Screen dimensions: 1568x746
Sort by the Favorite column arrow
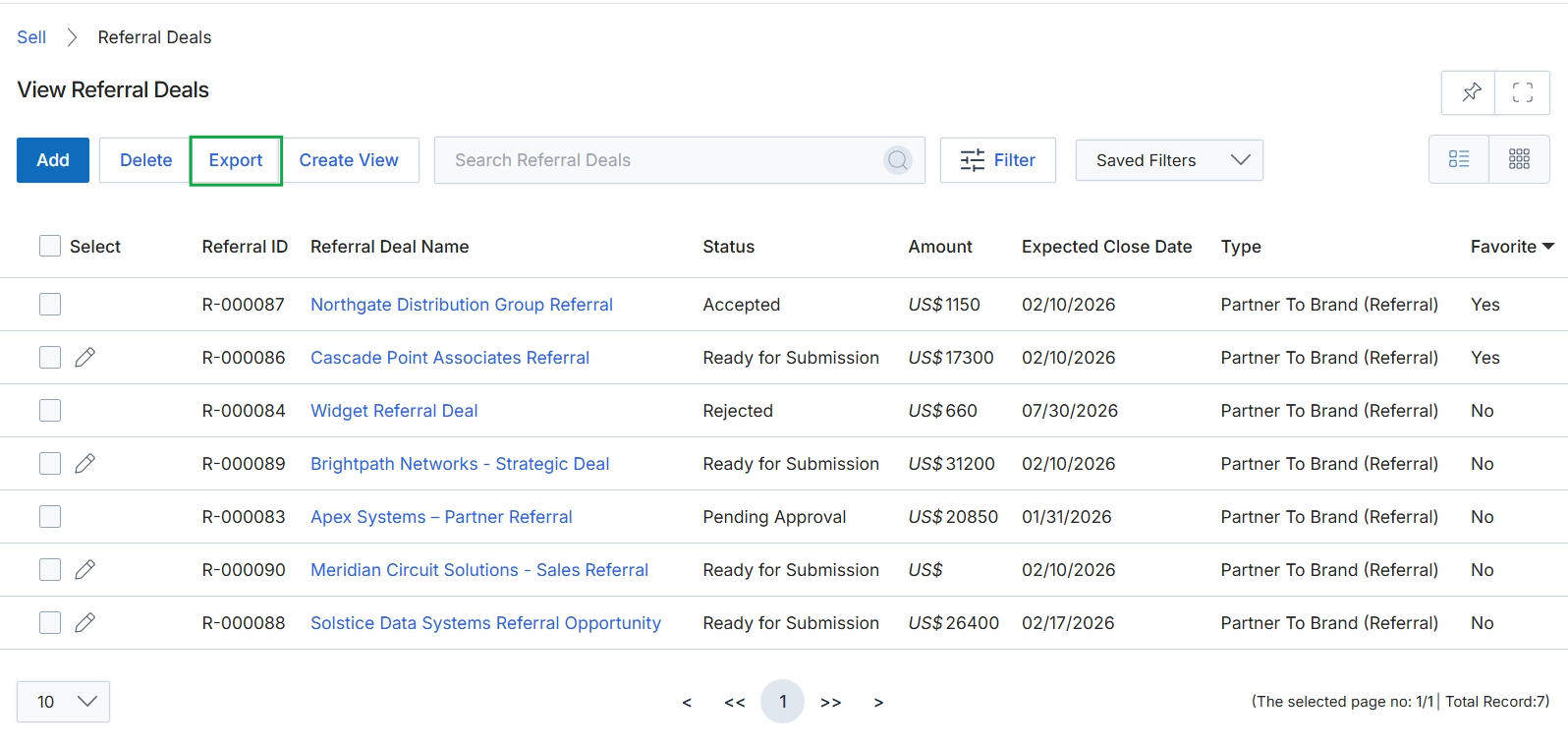(x=1548, y=247)
